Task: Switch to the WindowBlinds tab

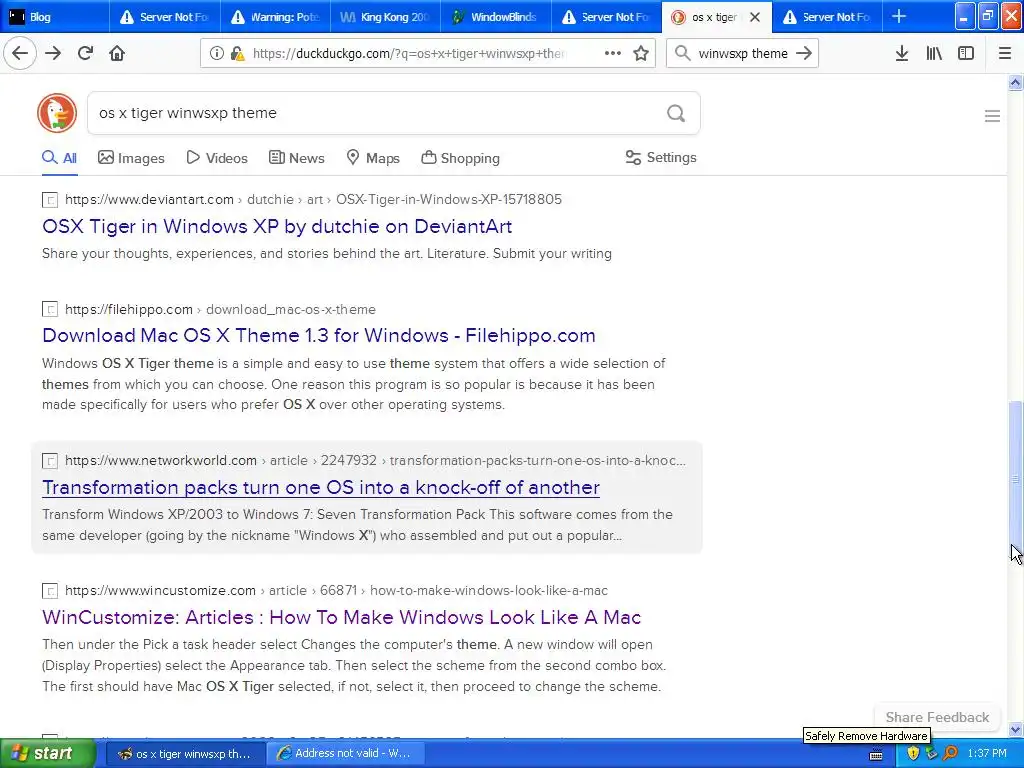Action: (496, 17)
